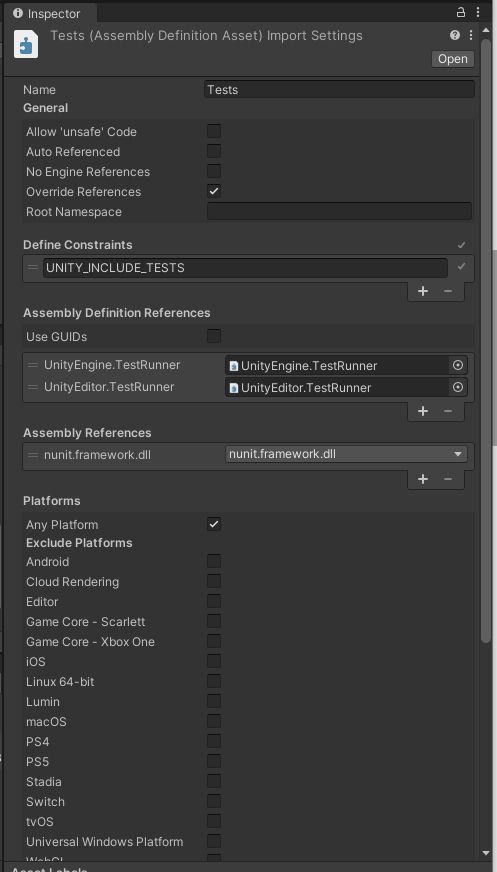This screenshot has height=872, width=497.
Task: Add an Assembly Definition Reference with plus
Action: point(423,411)
